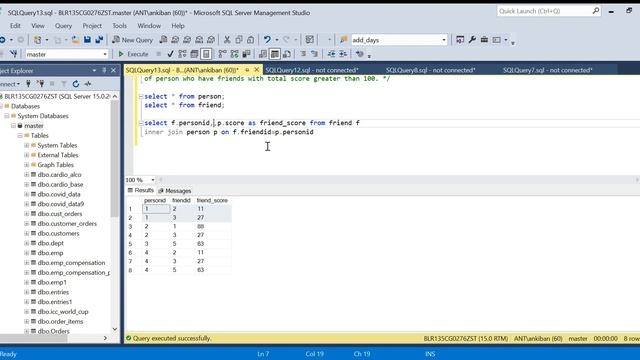
Task: Click the Properties wrench icon
Action: [472, 40]
